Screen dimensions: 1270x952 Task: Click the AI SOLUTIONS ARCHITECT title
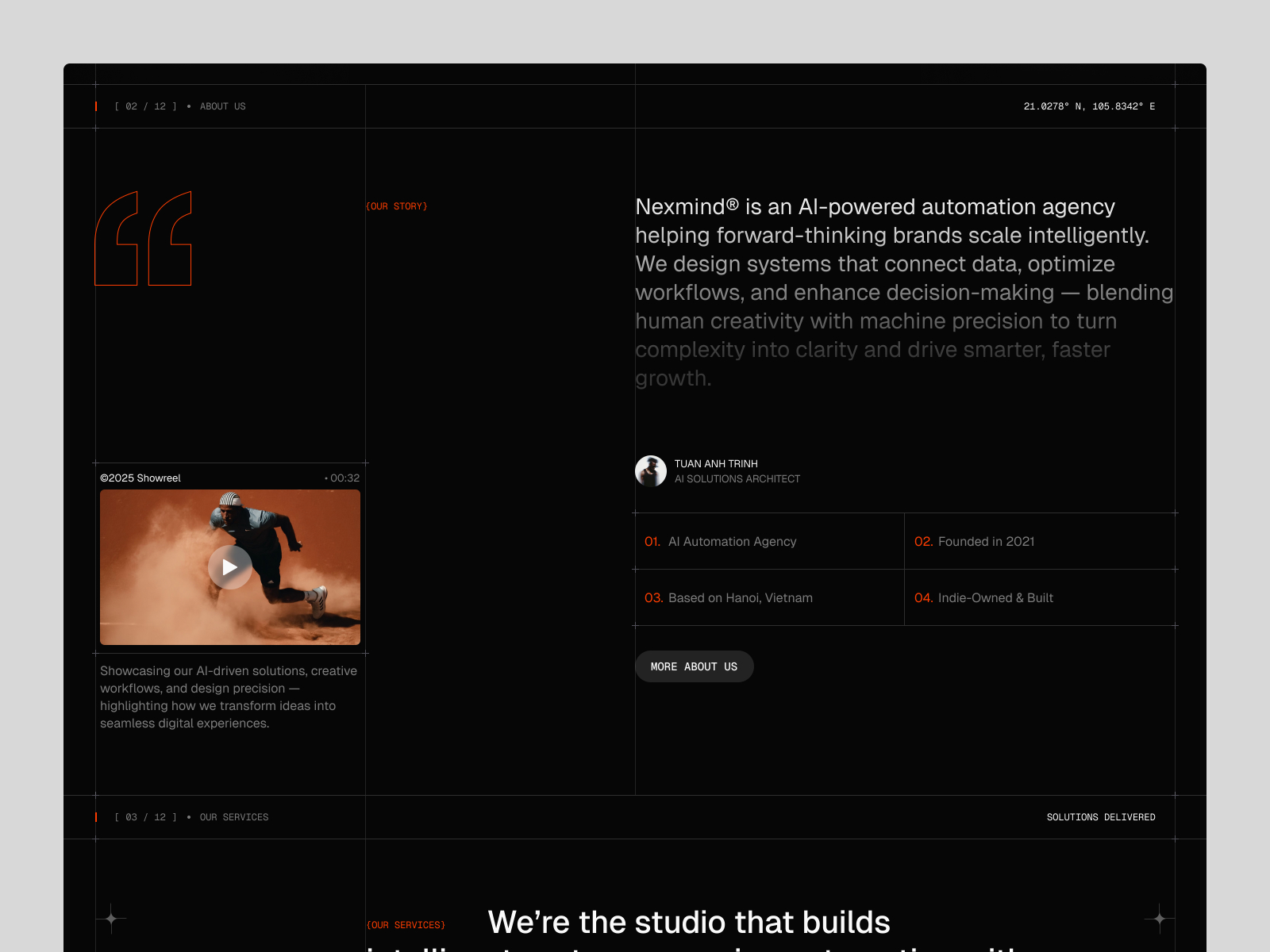(737, 478)
